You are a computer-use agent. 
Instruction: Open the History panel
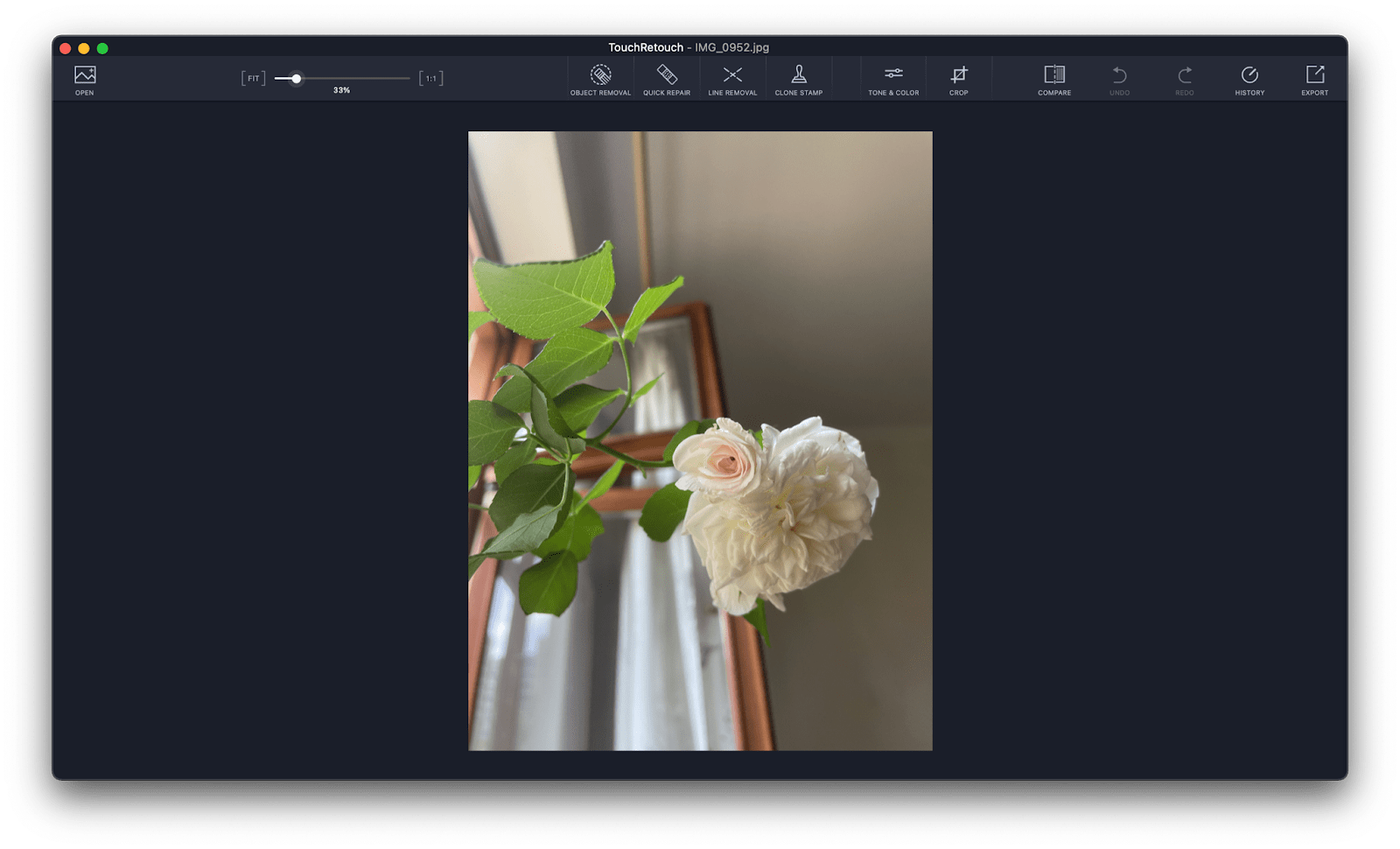1249,79
